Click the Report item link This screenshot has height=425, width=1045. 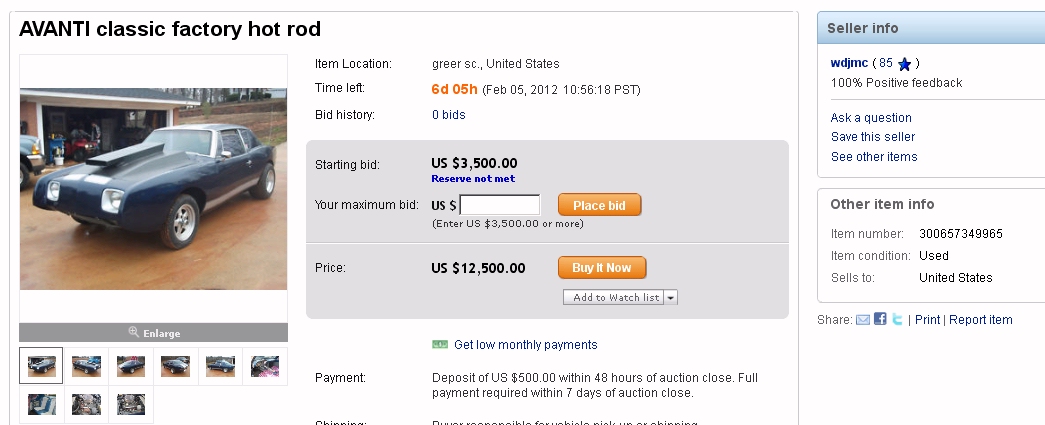point(980,320)
